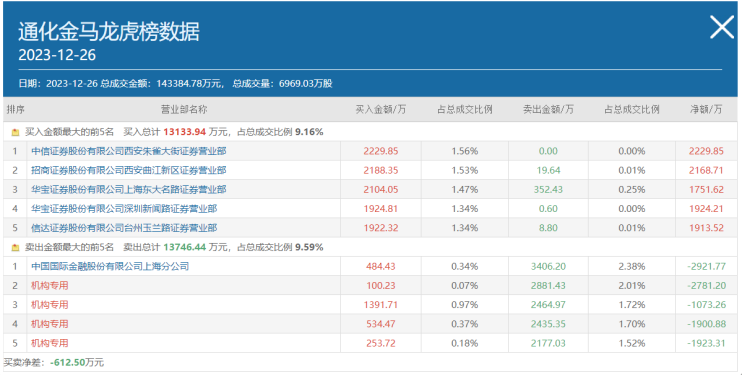
Task: Click the 营业部名称 column header
Action: click(x=184, y=110)
